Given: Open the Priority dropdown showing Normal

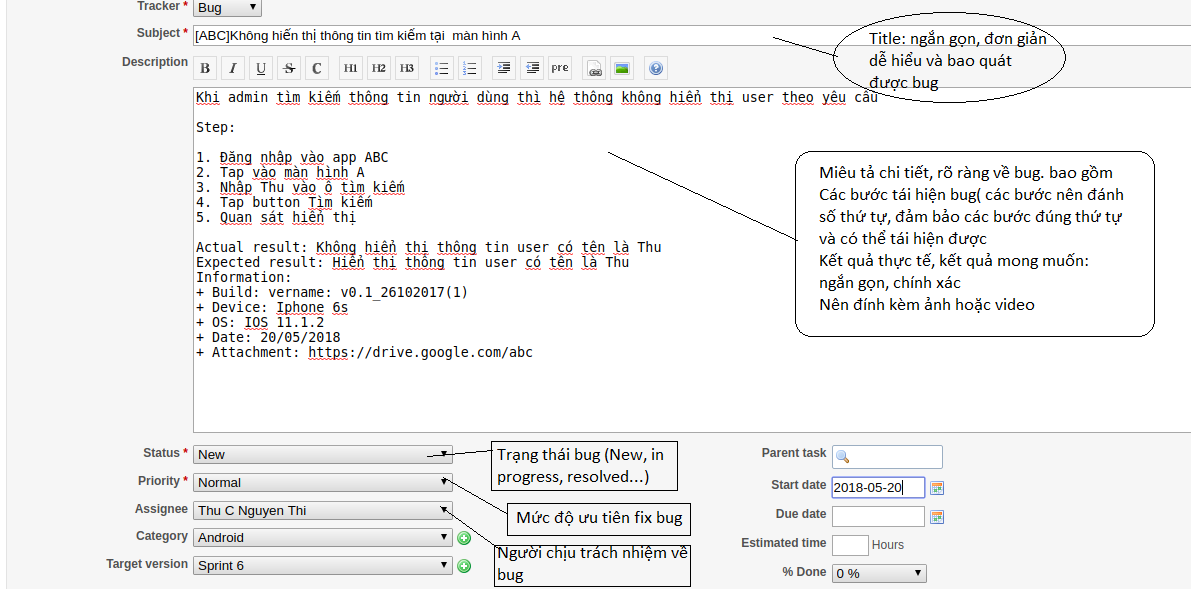Looking at the screenshot, I should (323, 483).
